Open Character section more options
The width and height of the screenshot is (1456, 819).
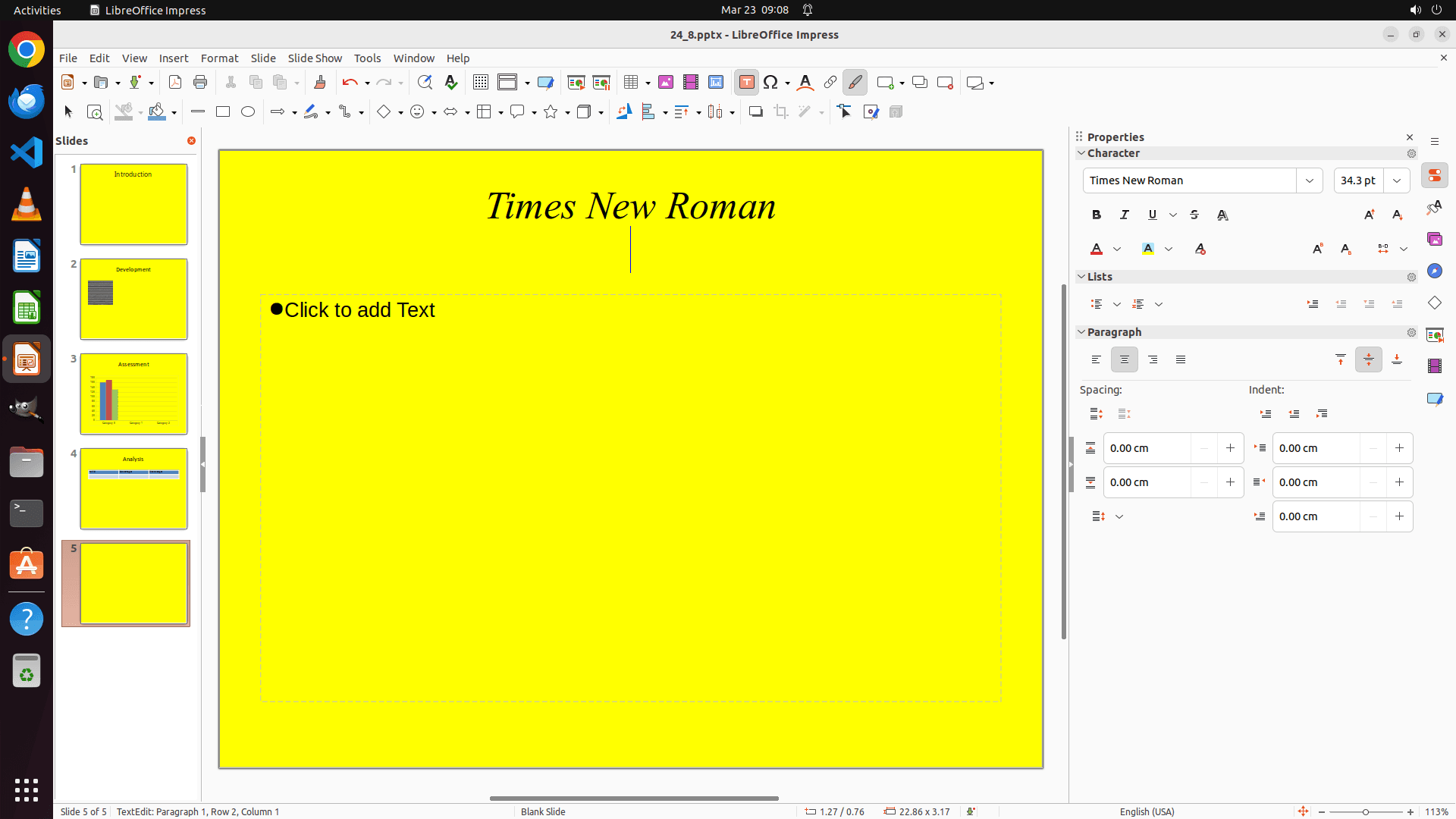[x=1411, y=153]
